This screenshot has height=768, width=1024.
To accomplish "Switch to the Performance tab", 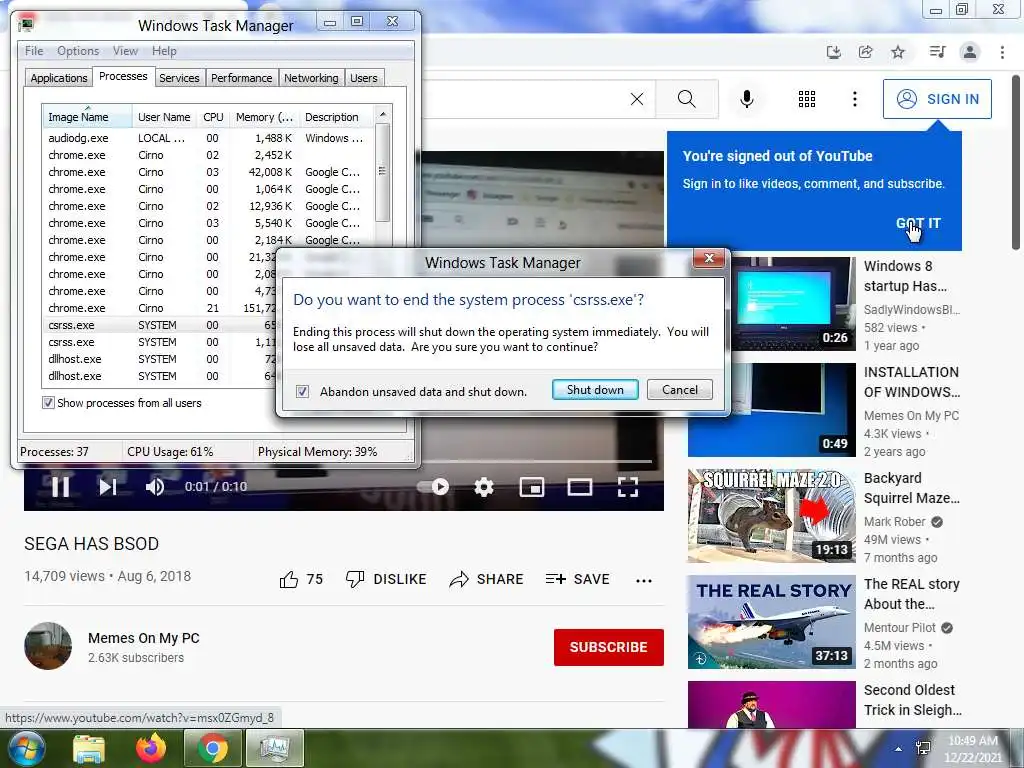I will point(242,78).
